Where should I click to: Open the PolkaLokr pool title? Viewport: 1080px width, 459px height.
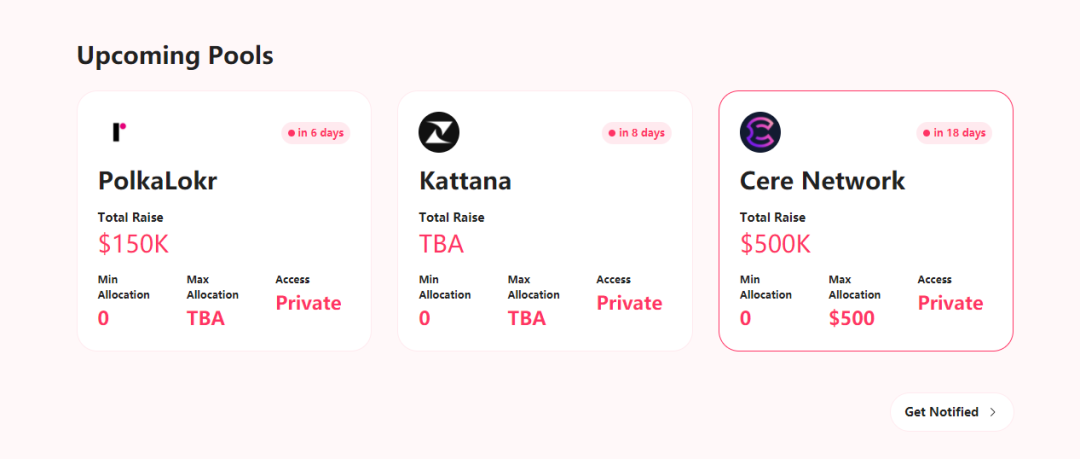click(x=158, y=181)
